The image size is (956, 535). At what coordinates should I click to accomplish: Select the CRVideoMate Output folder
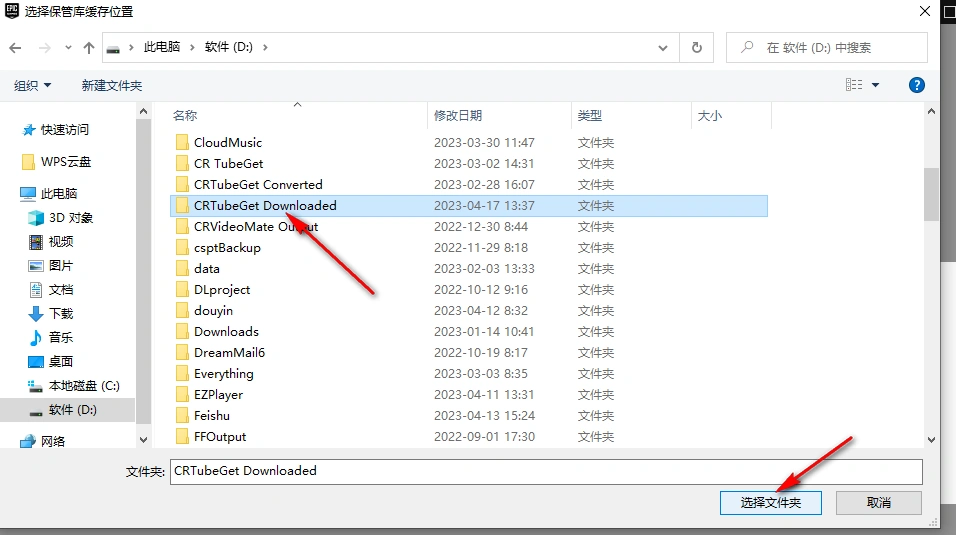tap(255, 227)
